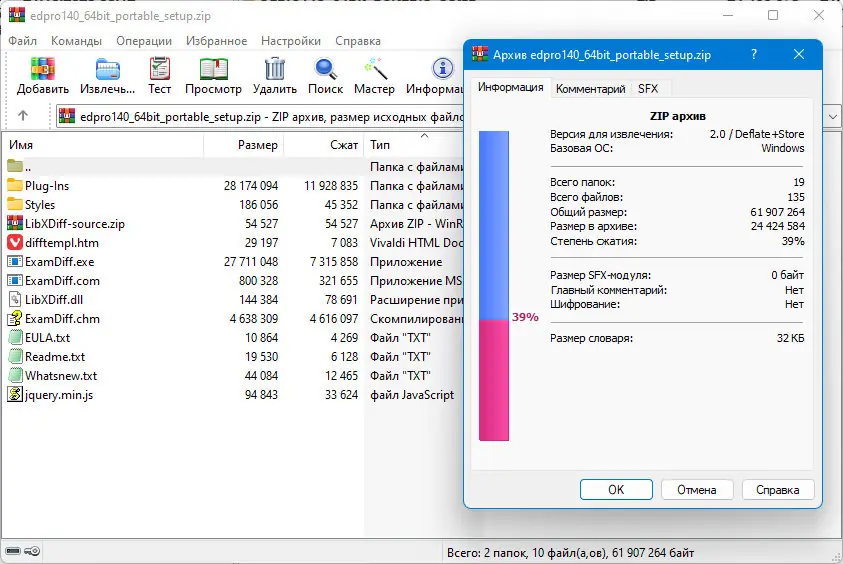
Task: Click the 4 616 097 packed value
Action: (333, 319)
